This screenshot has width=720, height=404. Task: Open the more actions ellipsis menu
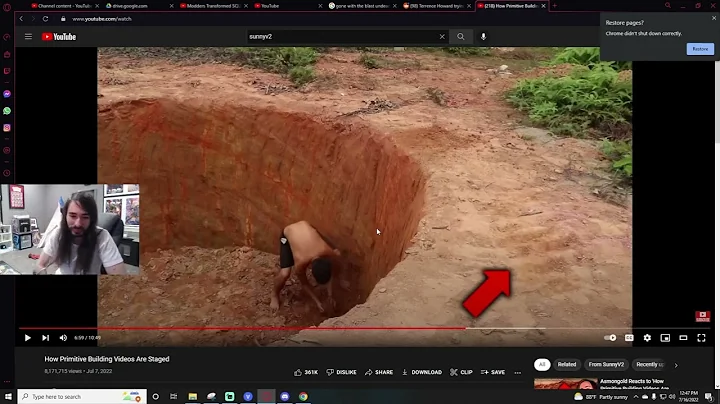(518, 372)
